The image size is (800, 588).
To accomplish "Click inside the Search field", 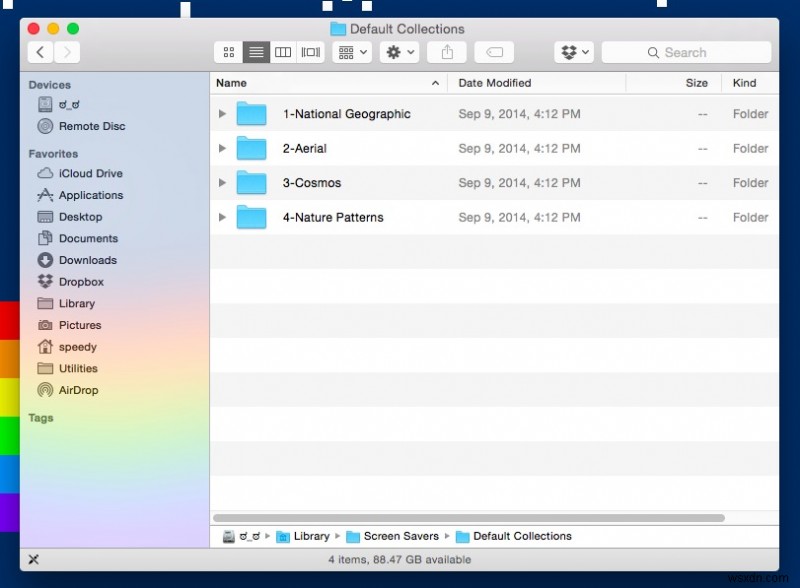I will point(686,52).
